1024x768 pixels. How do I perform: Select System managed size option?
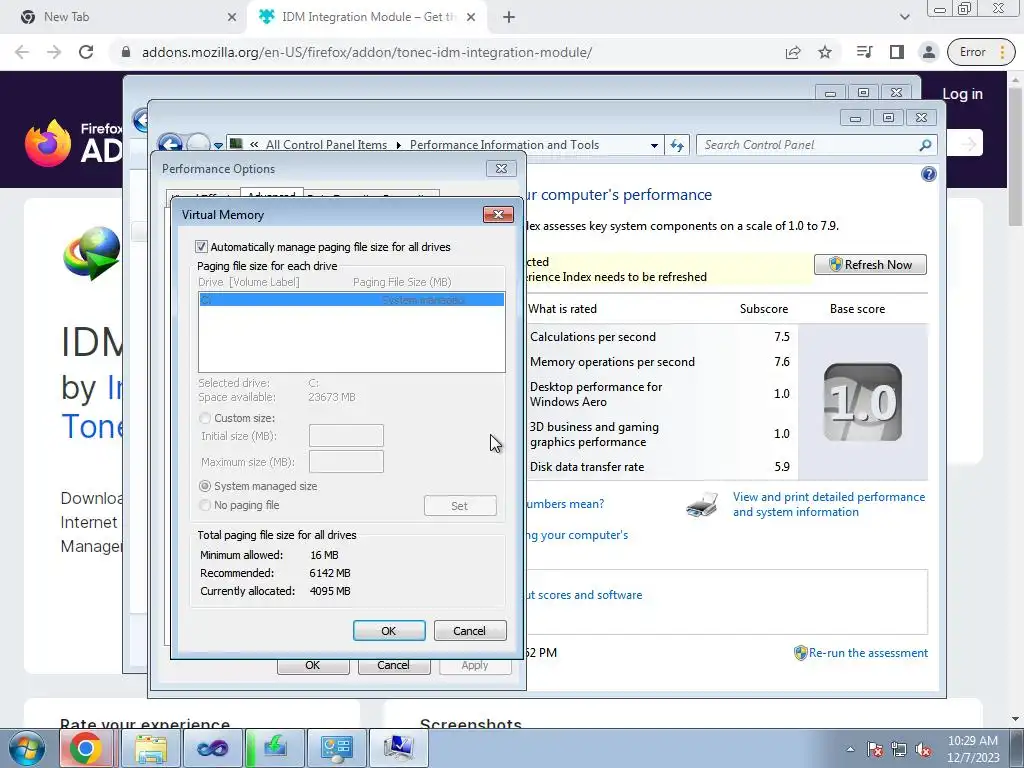(205, 486)
